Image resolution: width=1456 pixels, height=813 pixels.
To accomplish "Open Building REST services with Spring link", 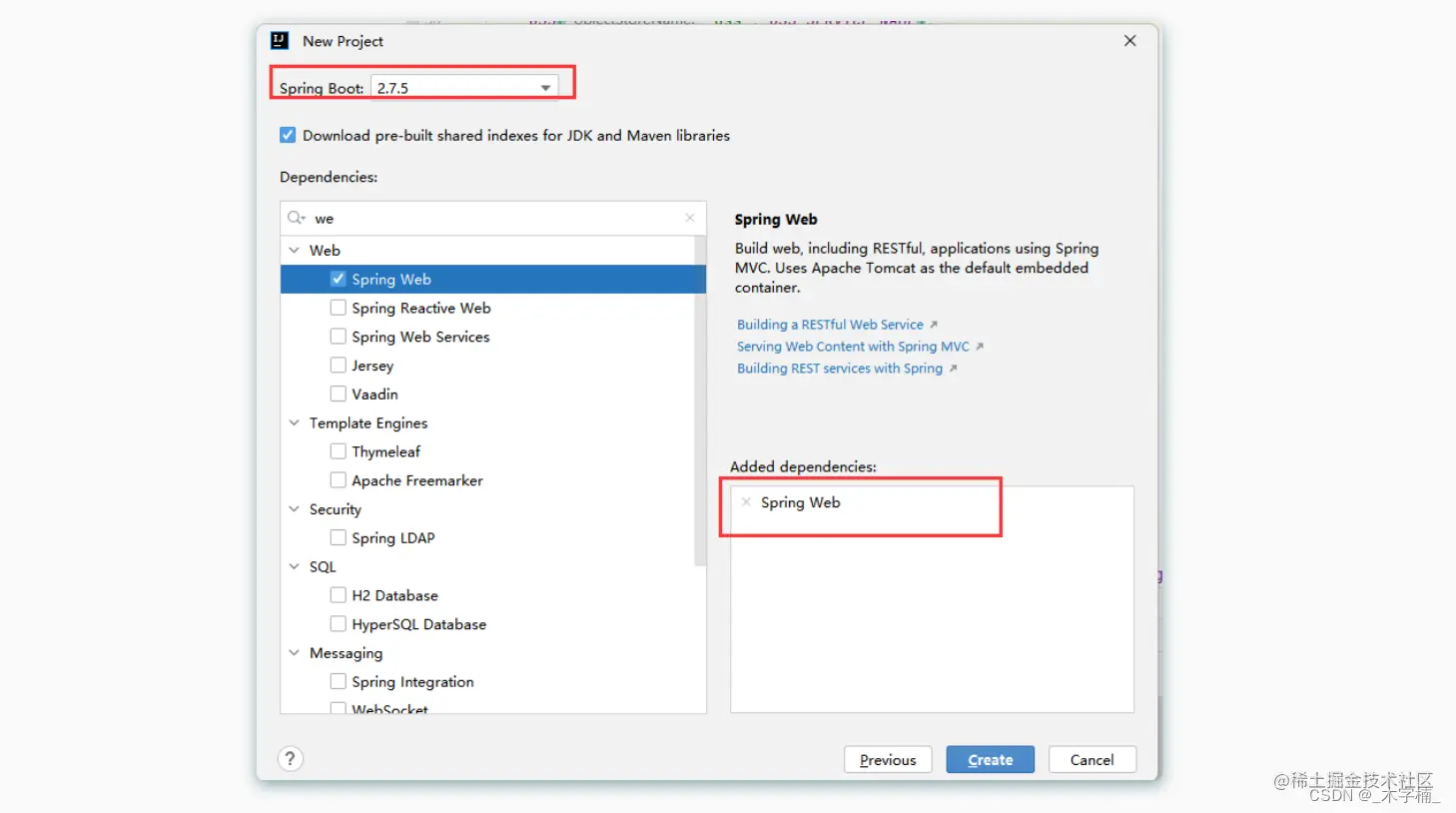I will tap(840, 369).
